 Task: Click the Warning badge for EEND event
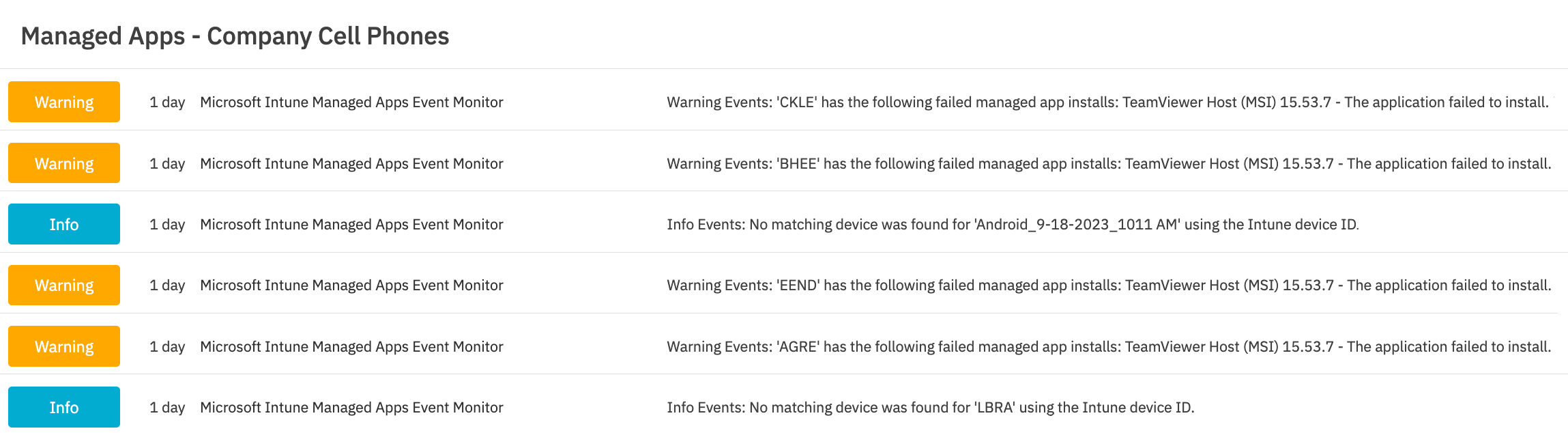[64, 285]
